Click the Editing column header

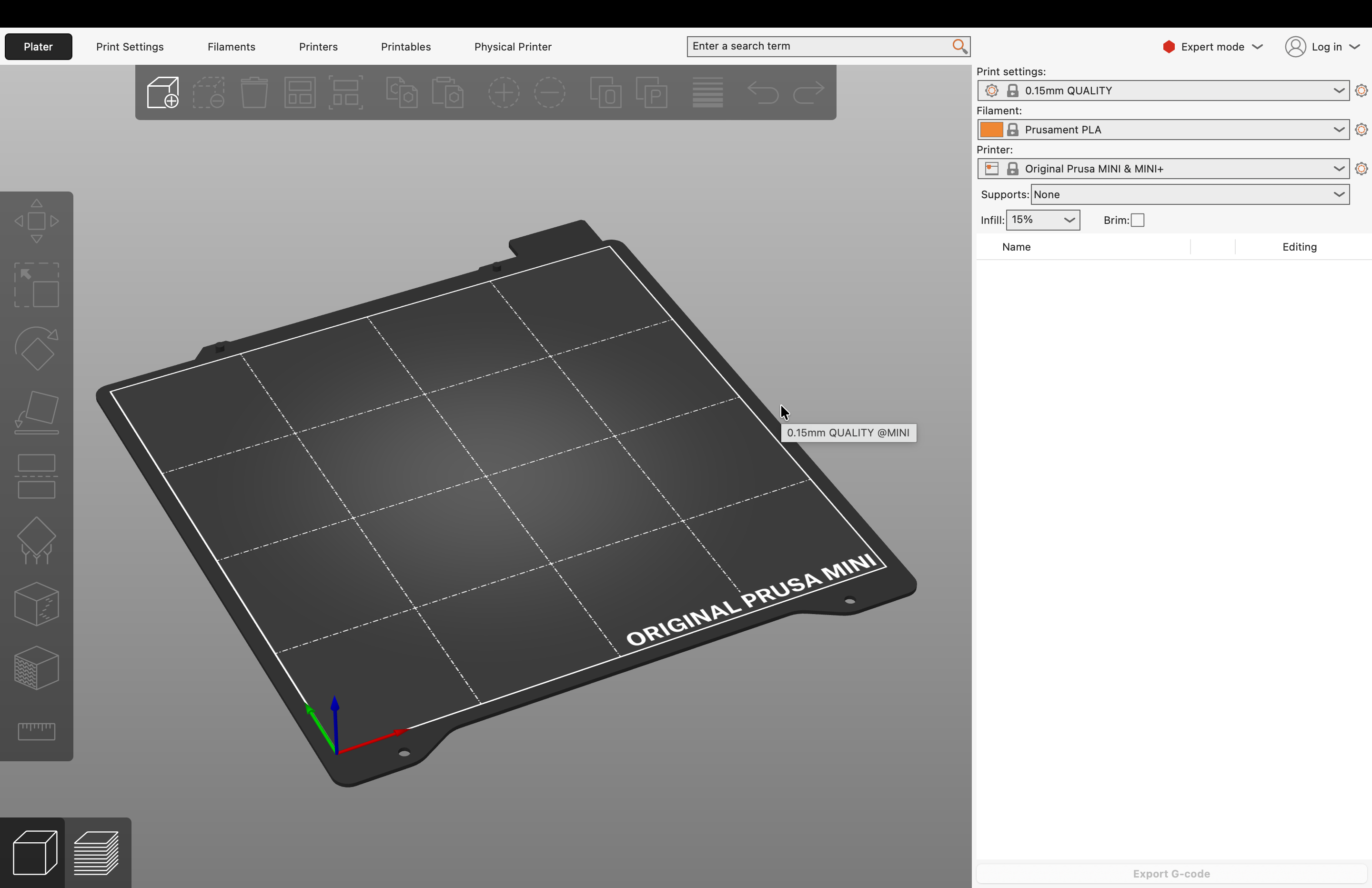tap(1300, 247)
